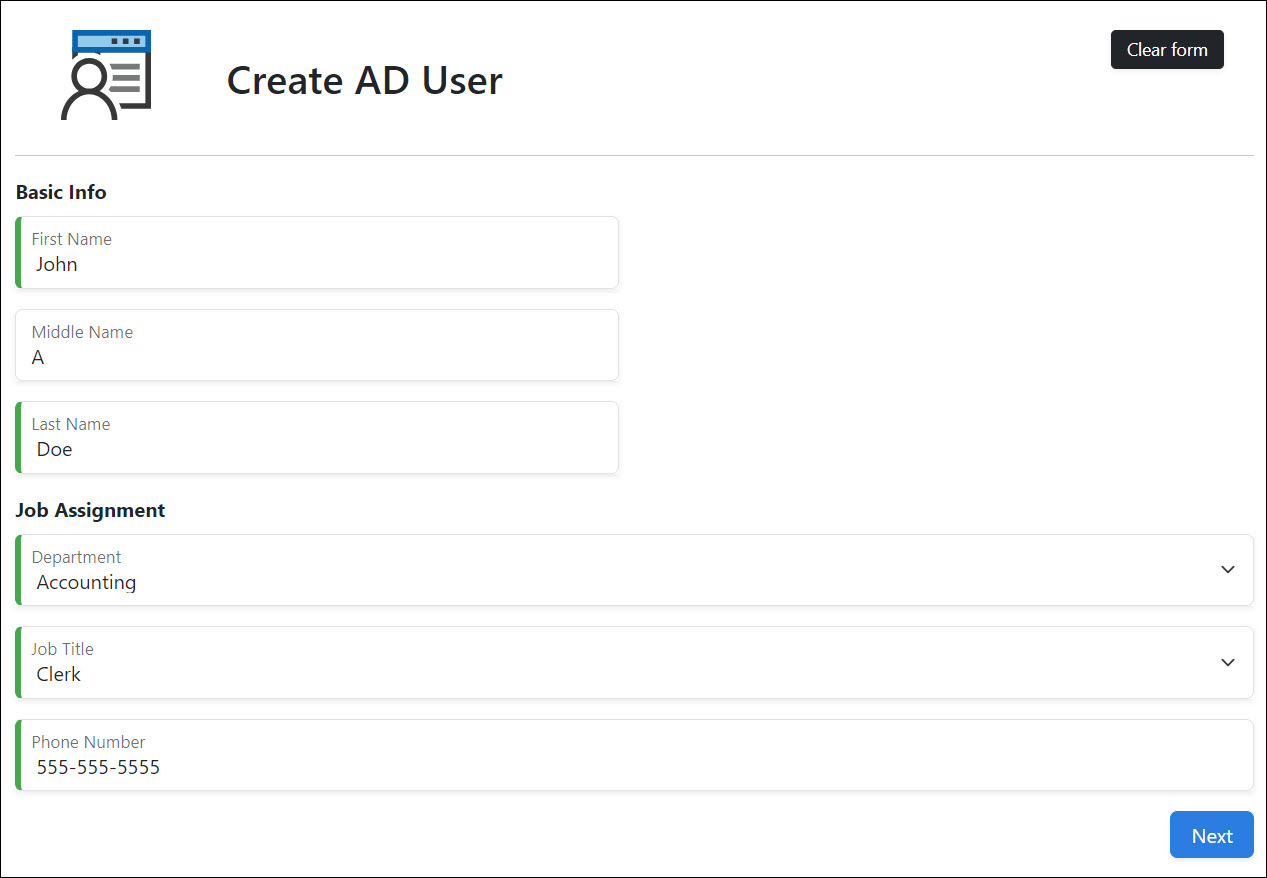The image size is (1267, 878).
Task: Click the Middle Name floating label
Action: coord(82,332)
